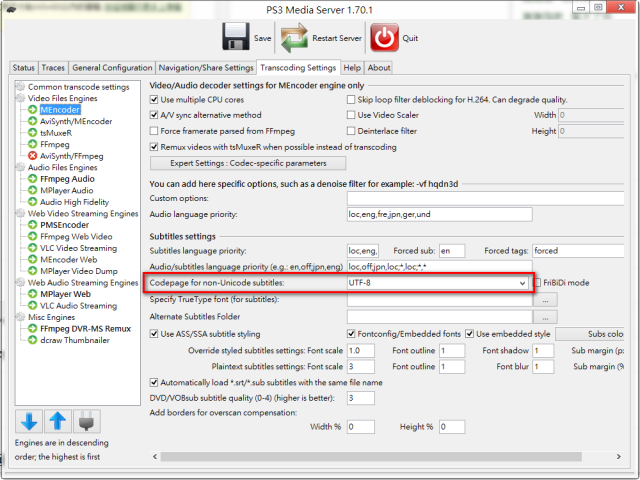
Task: Toggle Use embedded style checkbox
Action: pos(469,333)
